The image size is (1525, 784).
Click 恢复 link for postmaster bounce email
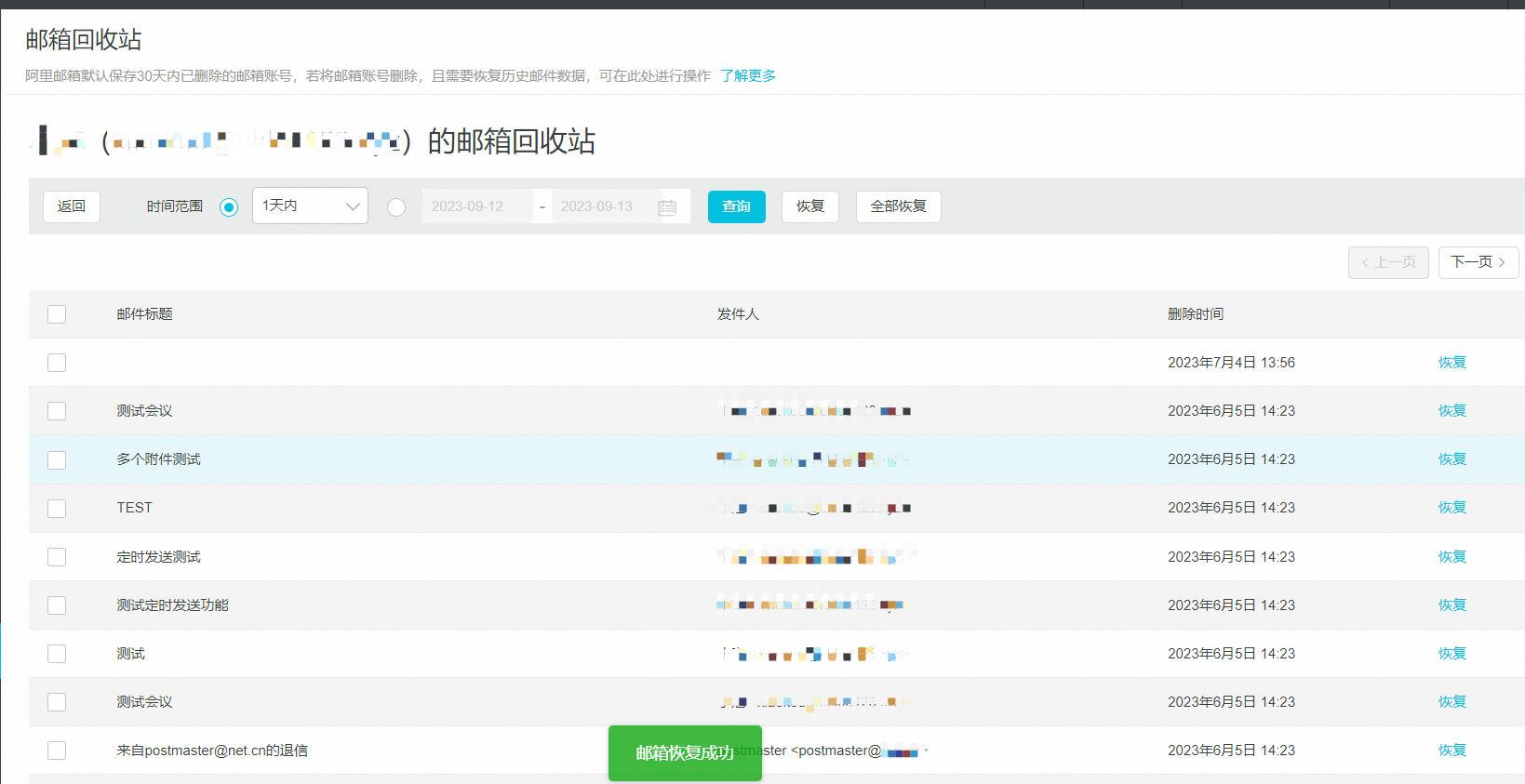coord(1451,751)
